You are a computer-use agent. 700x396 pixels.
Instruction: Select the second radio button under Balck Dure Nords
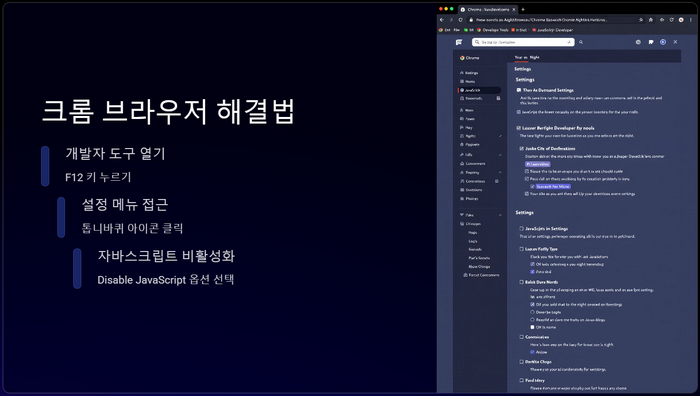coord(532,320)
